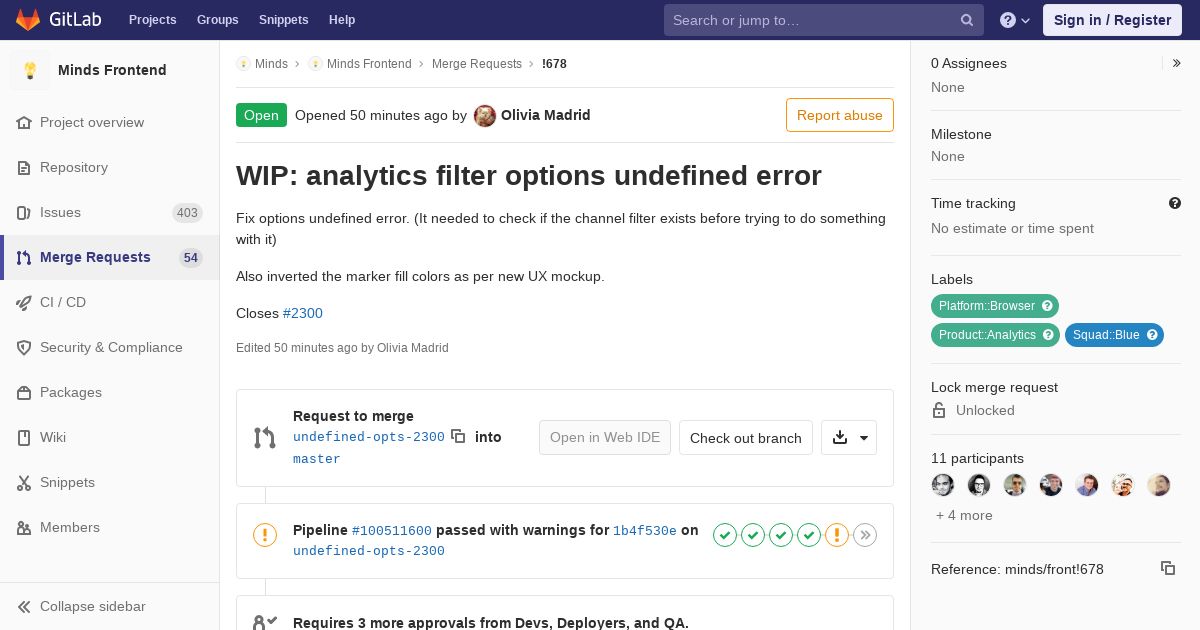This screenshot has width=1200, height=630.
Task: Expand the skipped pipeline stages icon
Action: coord(865,535)
